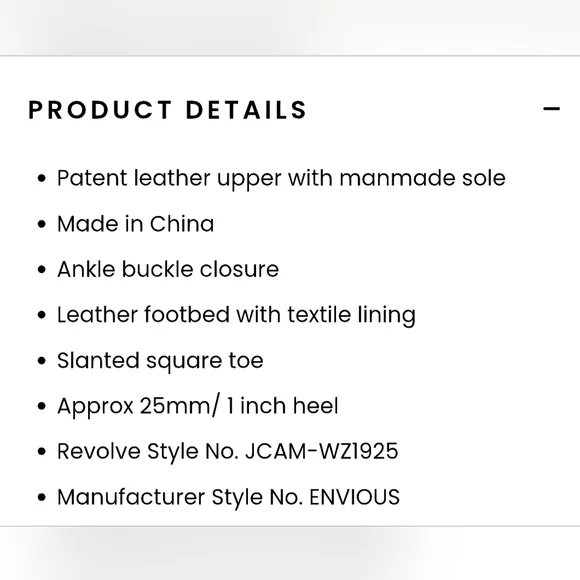Click the bullet before Slanted square toe
580x580 pixels.
pyautogui.click(x=42, y=361)
